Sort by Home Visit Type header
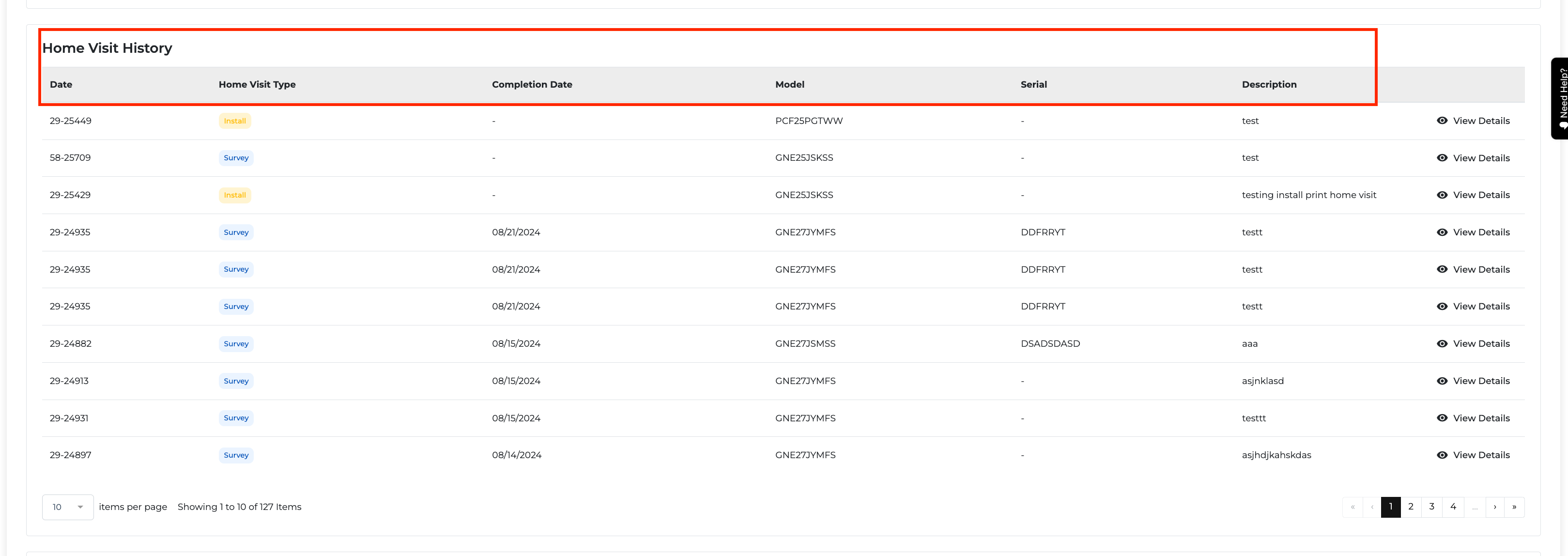Screen dimensions: 1568x556 (257, 85)
